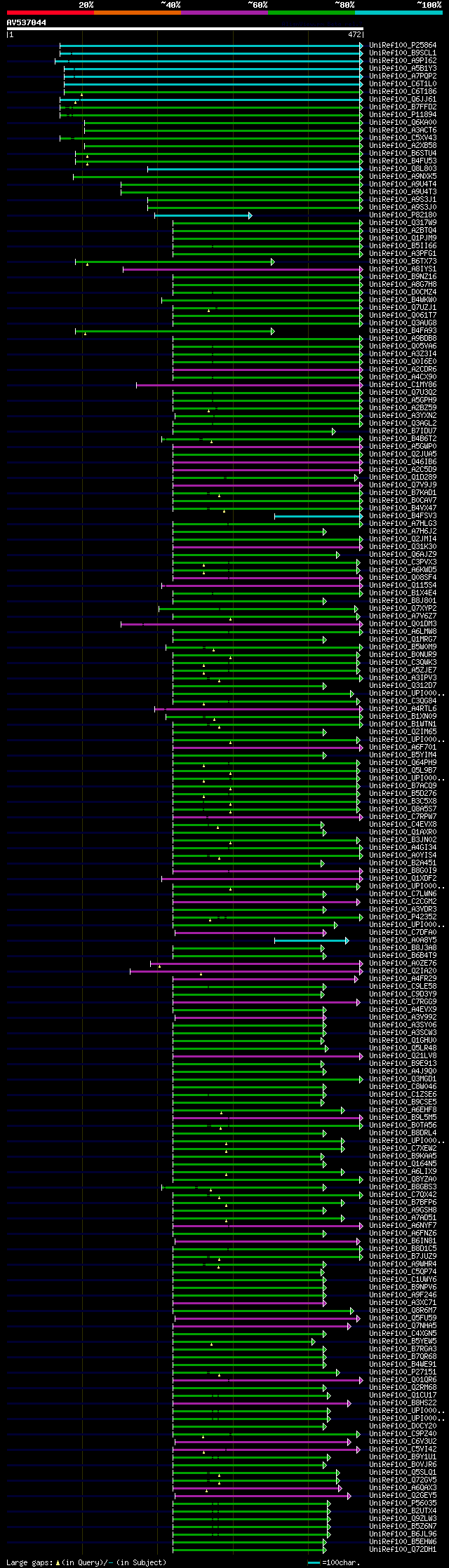
Task: Open the Q46IB6 UniRef100 entry
Action: pyautogui.click(x=403, y=462)
